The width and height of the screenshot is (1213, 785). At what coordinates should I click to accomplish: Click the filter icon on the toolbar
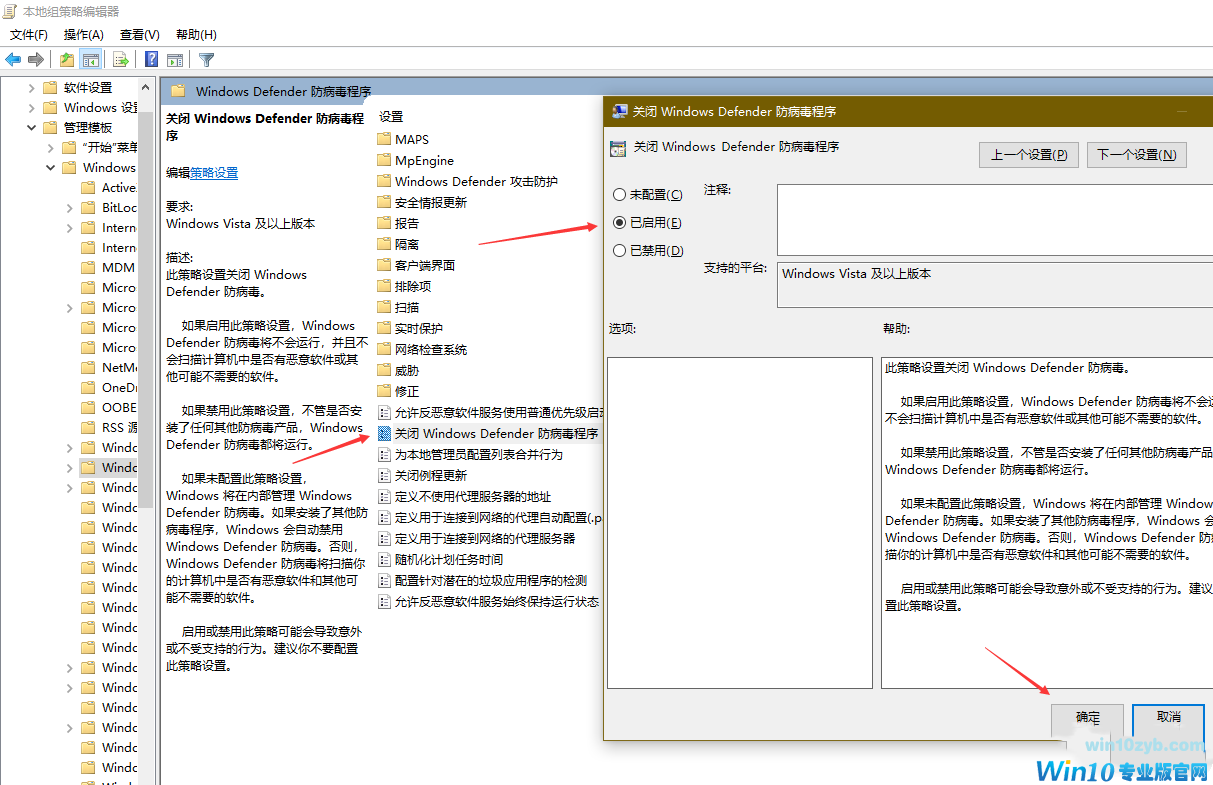tap(205, 59)
